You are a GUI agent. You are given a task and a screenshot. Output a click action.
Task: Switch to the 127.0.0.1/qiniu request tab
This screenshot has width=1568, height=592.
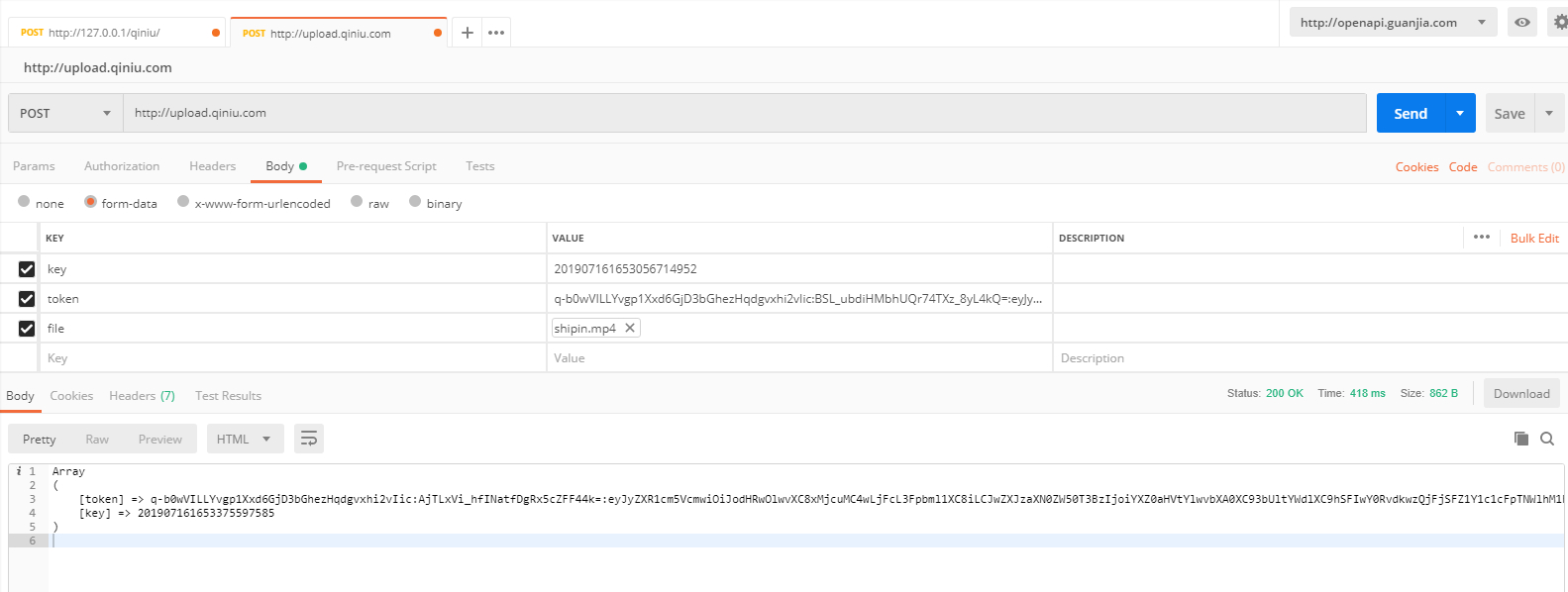(119, 33)
